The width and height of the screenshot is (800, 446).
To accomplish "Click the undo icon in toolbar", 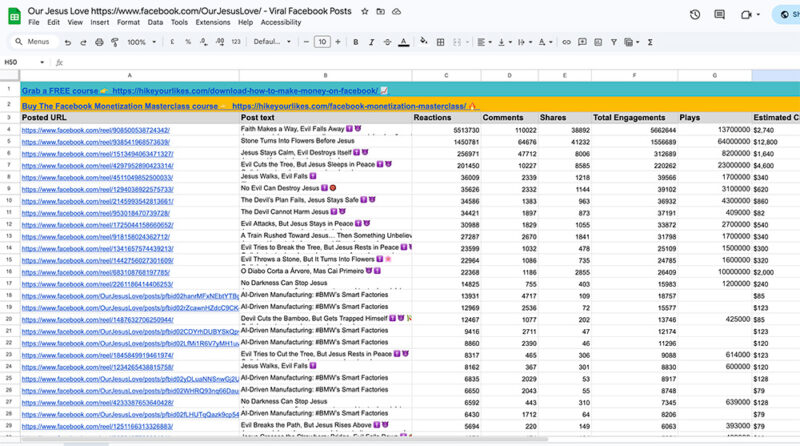I will click(67, 42).
